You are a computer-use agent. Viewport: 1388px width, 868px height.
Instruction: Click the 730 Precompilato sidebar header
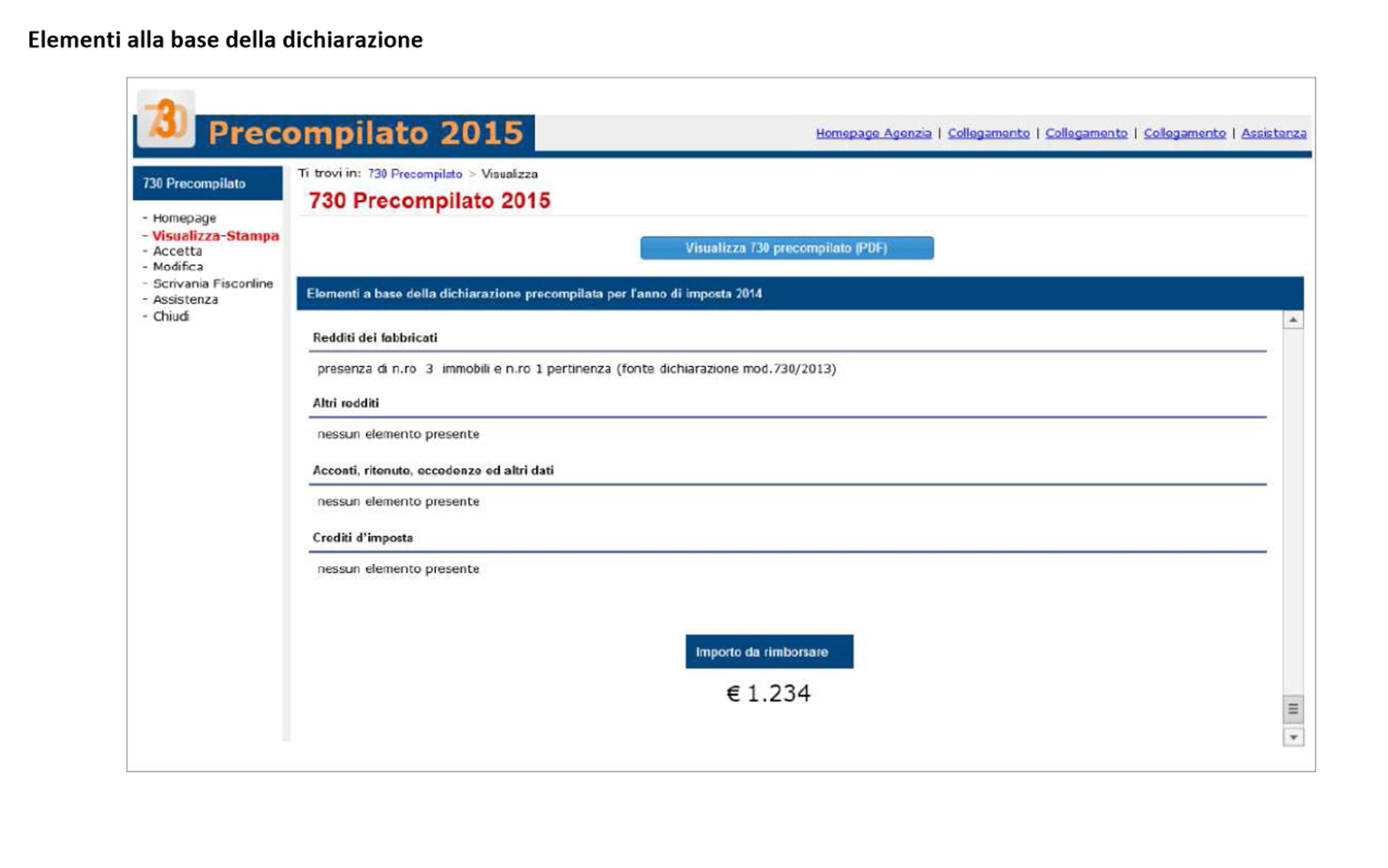pos(207,184)
